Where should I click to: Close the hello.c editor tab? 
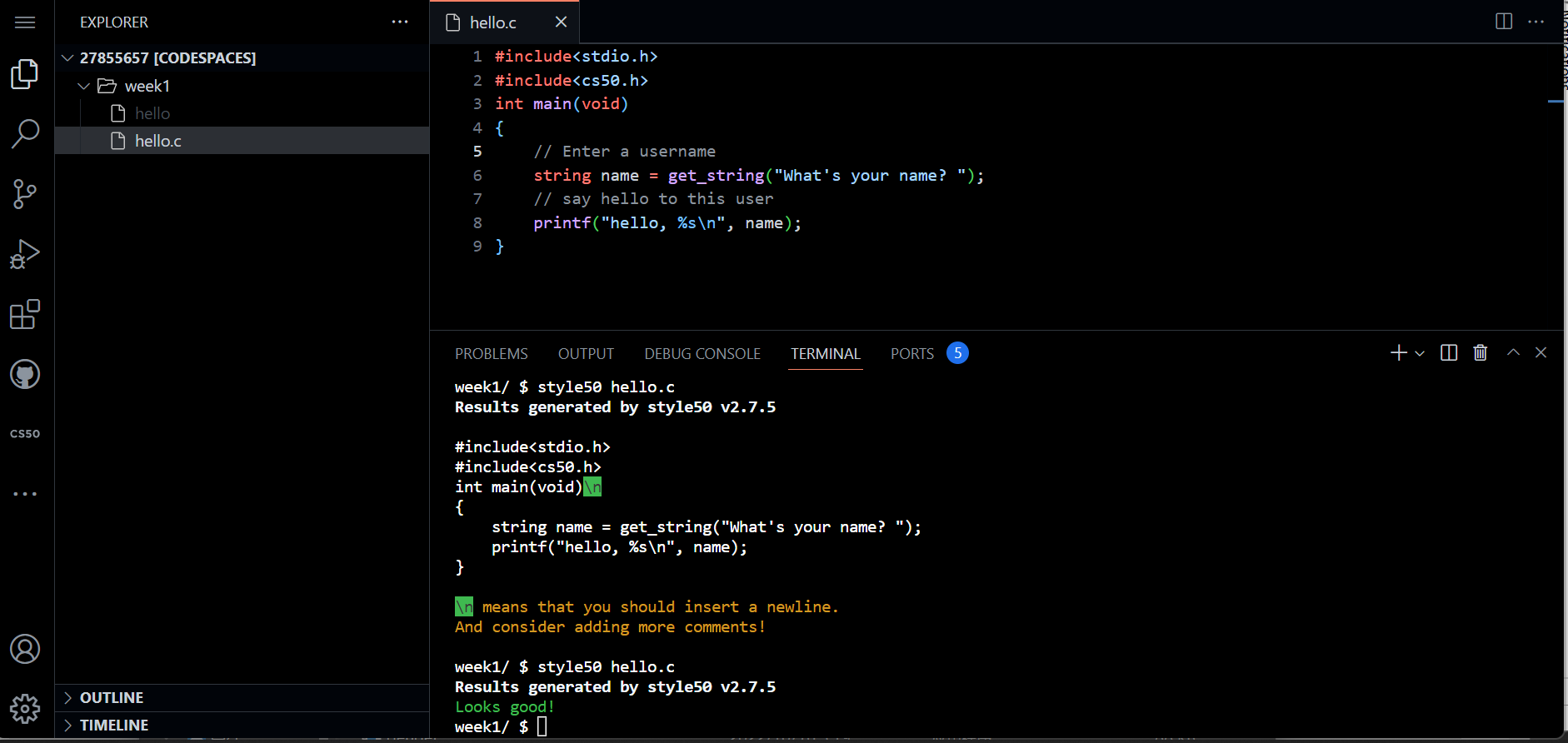click(561, 22)
